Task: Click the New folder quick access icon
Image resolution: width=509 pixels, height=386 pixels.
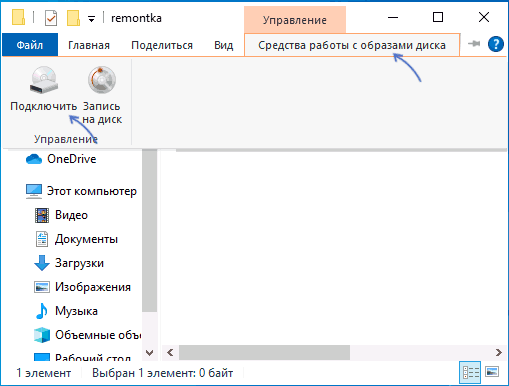Action: pyautogui.click(x=73, y=18)
